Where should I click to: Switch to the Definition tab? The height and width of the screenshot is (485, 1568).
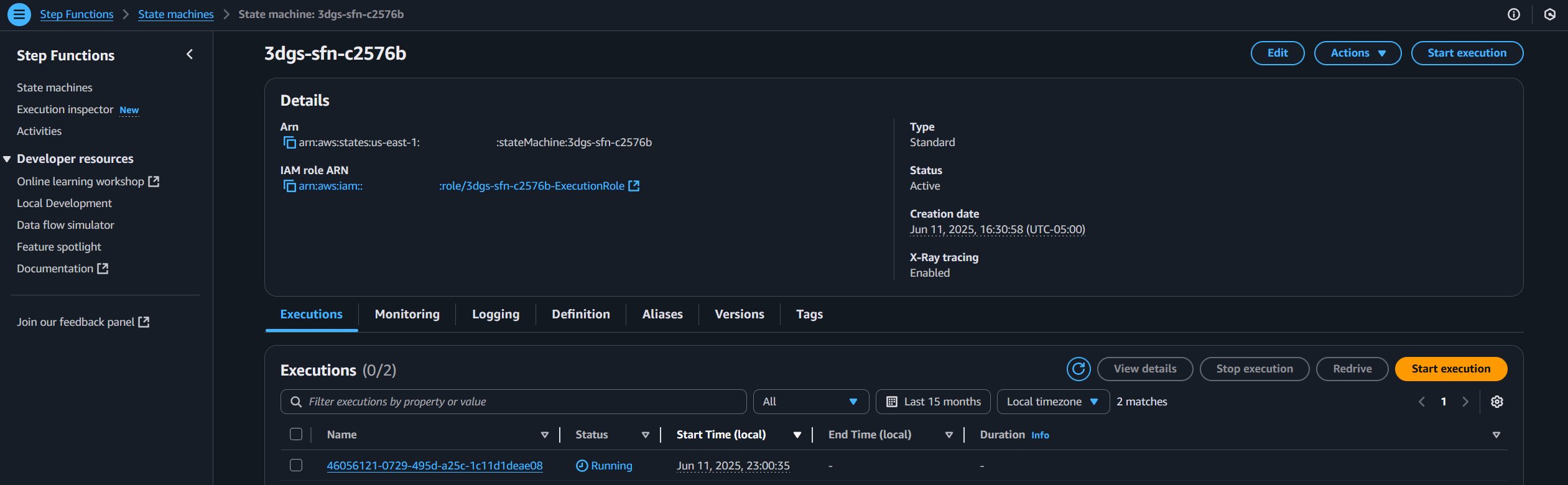[581, 314]
